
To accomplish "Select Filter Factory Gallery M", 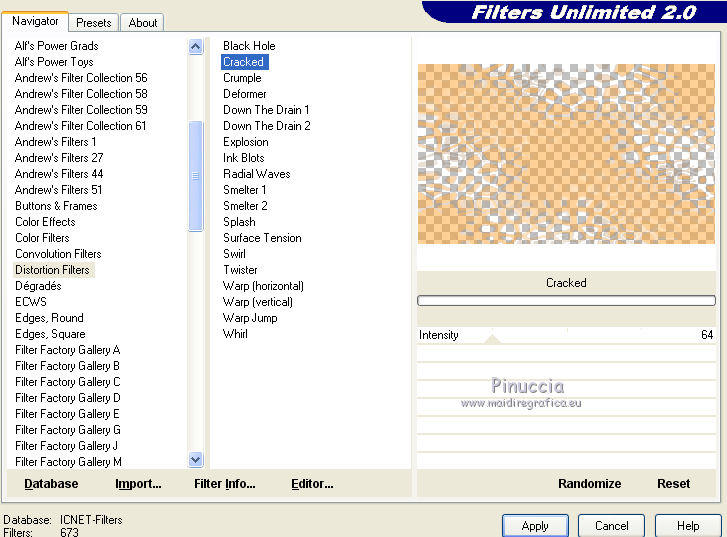I will [x=68, y=462].
